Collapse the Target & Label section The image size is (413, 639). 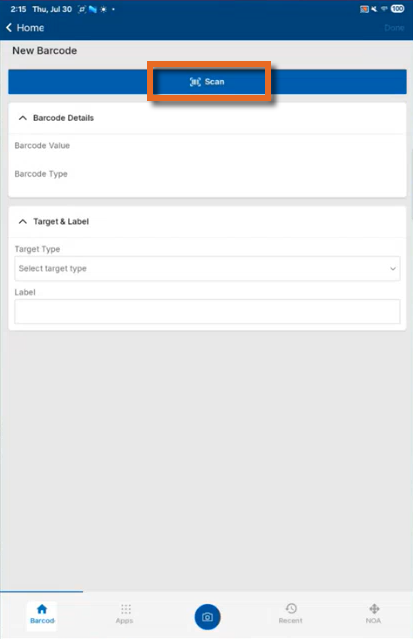[x=23, y=221]
